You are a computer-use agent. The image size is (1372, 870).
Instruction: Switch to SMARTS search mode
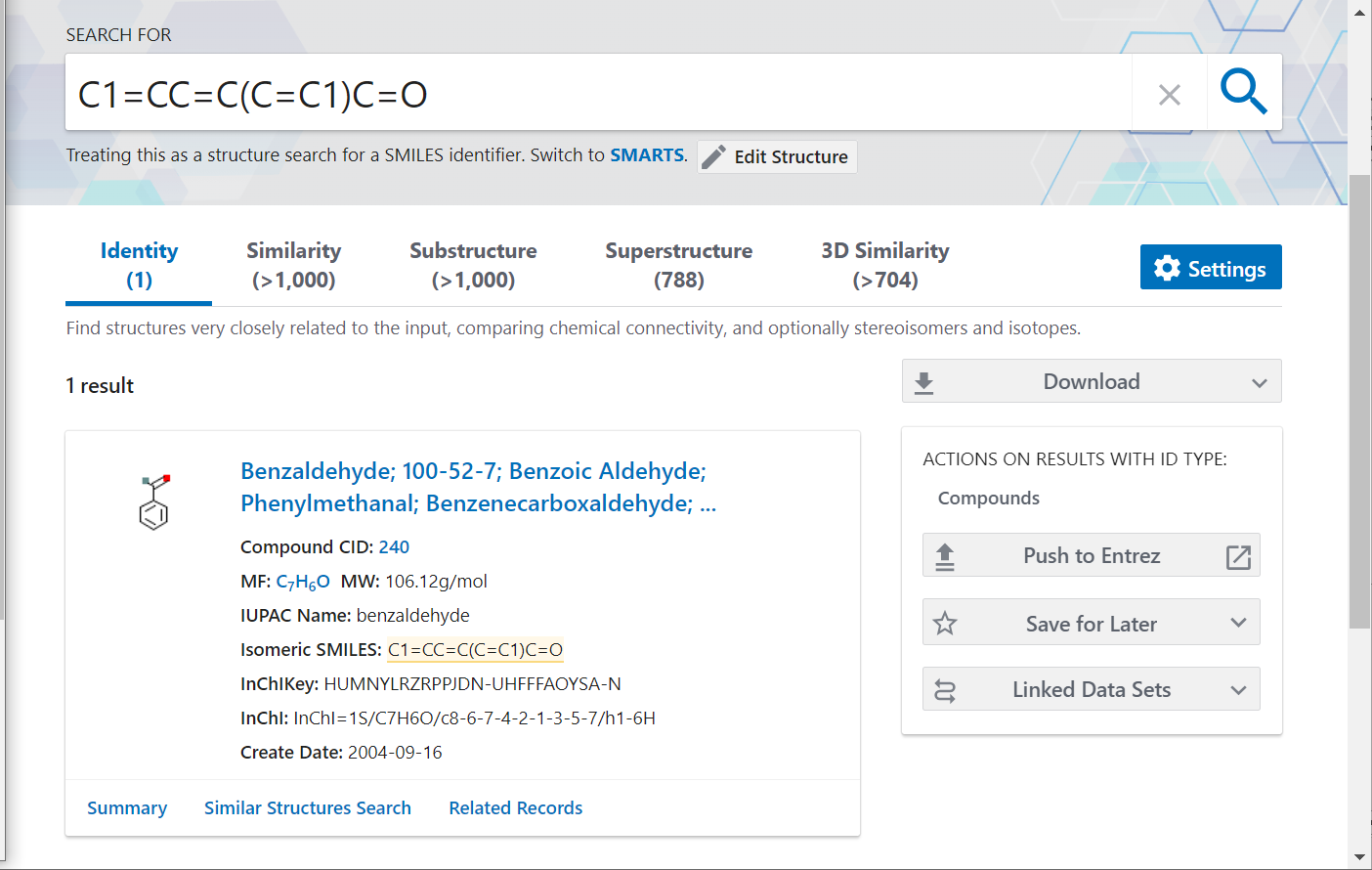(647, 155)
